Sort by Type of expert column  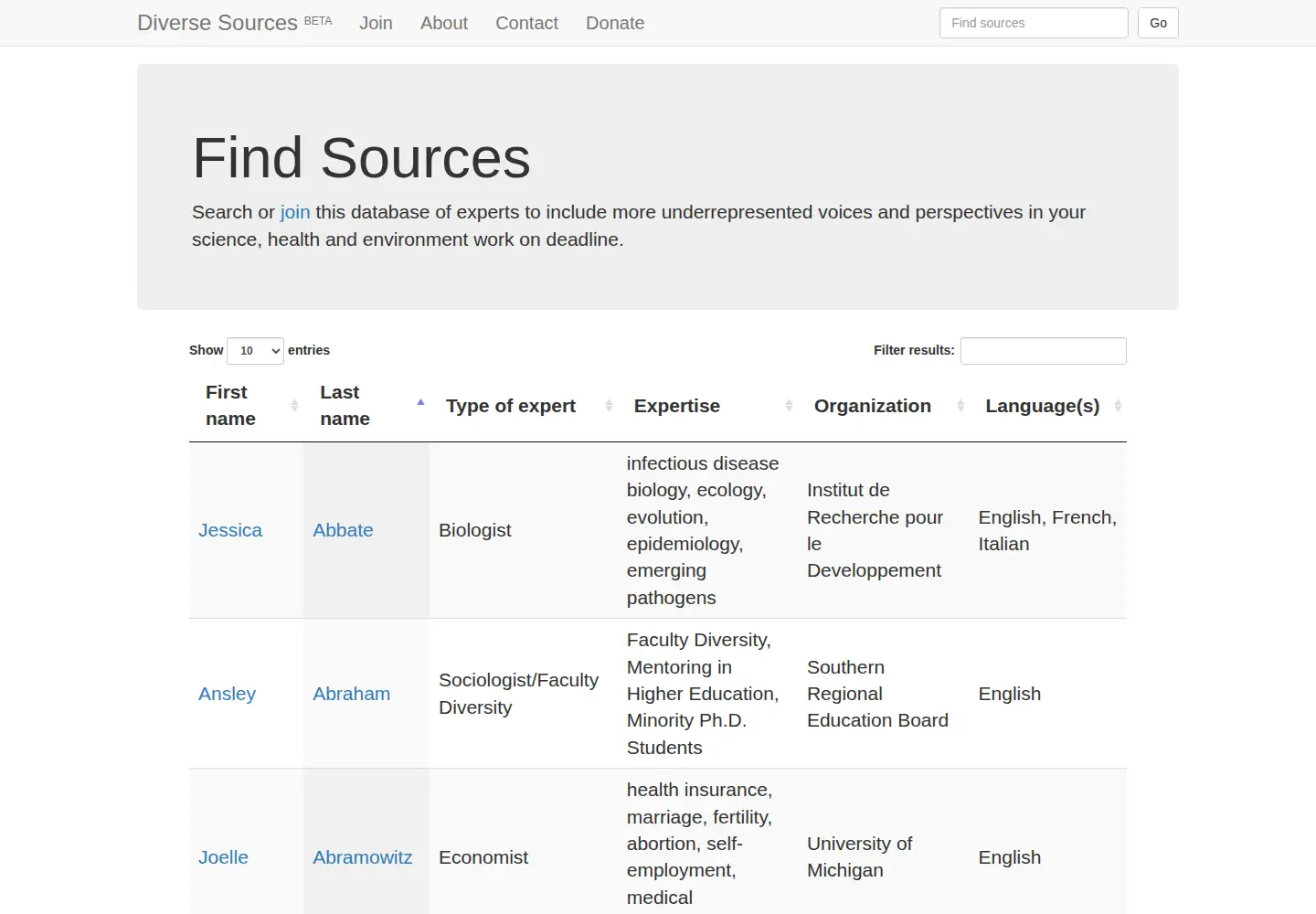(524, 406)
